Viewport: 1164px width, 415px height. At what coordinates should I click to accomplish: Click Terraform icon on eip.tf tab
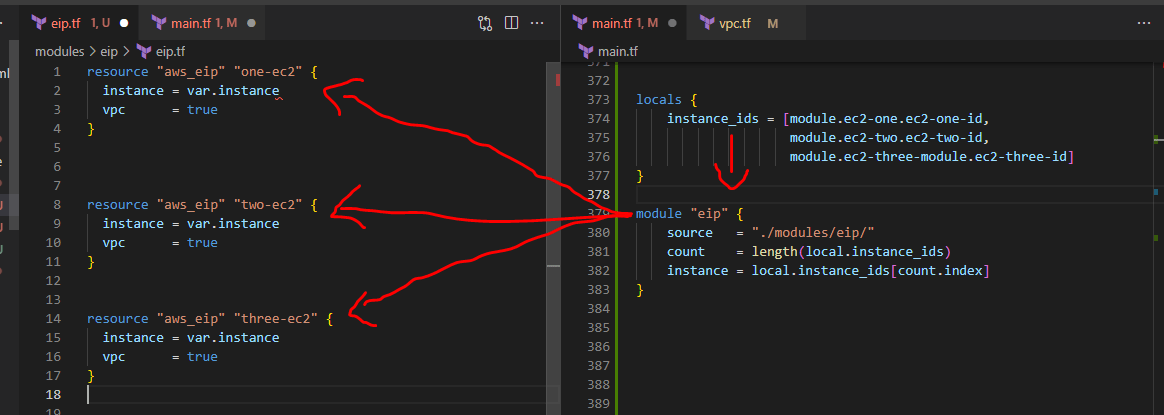tap(39, 23)
